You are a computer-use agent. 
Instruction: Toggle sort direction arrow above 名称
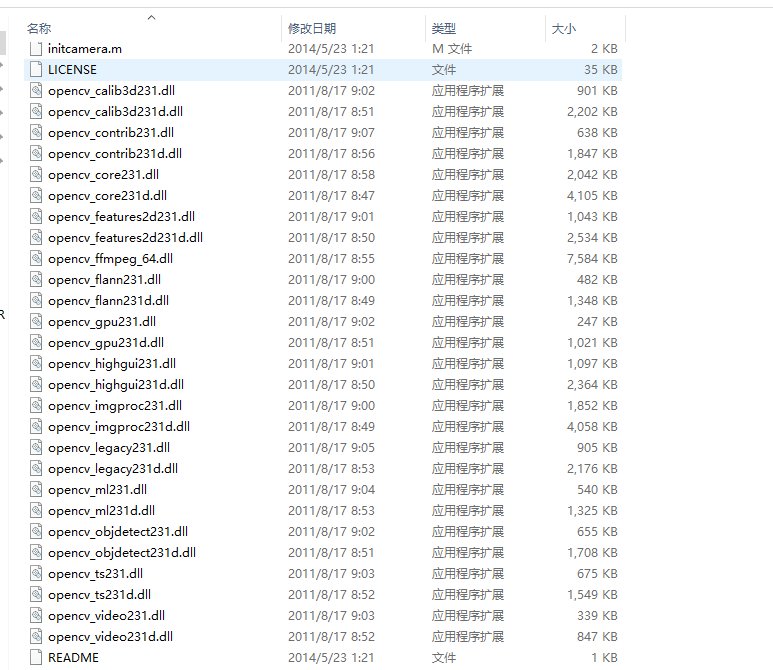tap(151, 18)
